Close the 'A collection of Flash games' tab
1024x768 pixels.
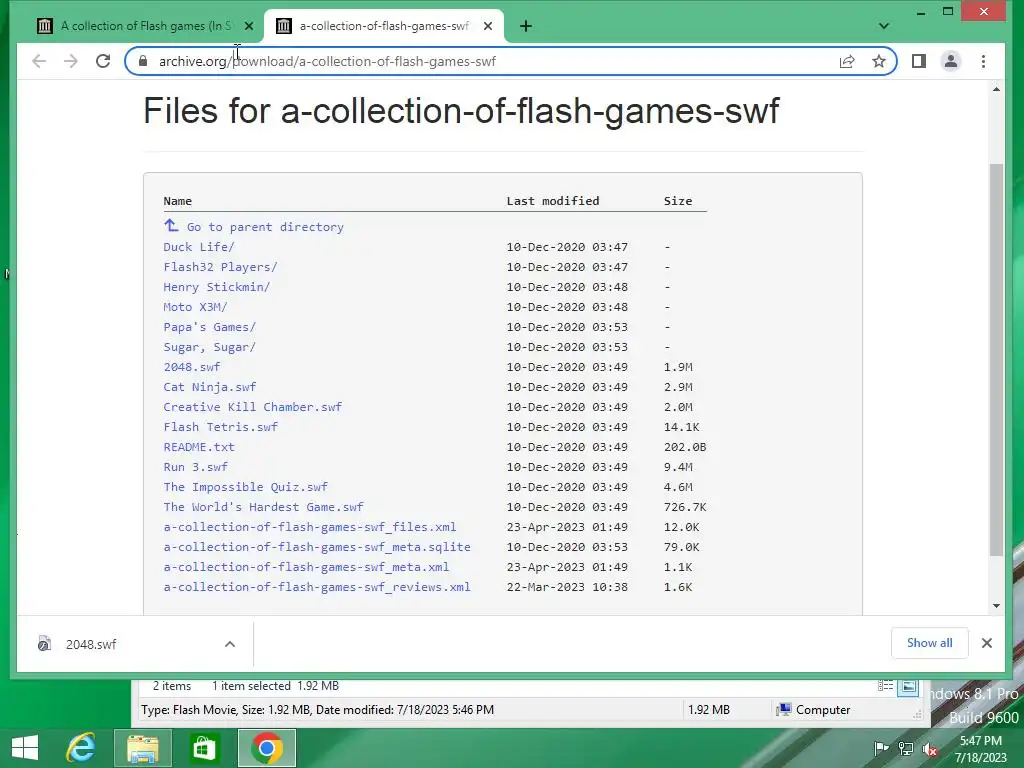point(249,26)
